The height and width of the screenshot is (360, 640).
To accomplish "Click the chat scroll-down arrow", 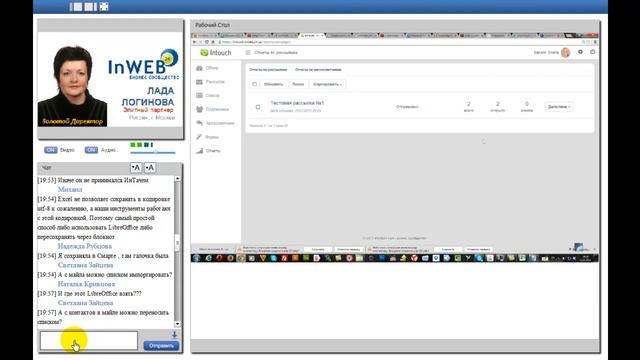I will tap(177, 324).
